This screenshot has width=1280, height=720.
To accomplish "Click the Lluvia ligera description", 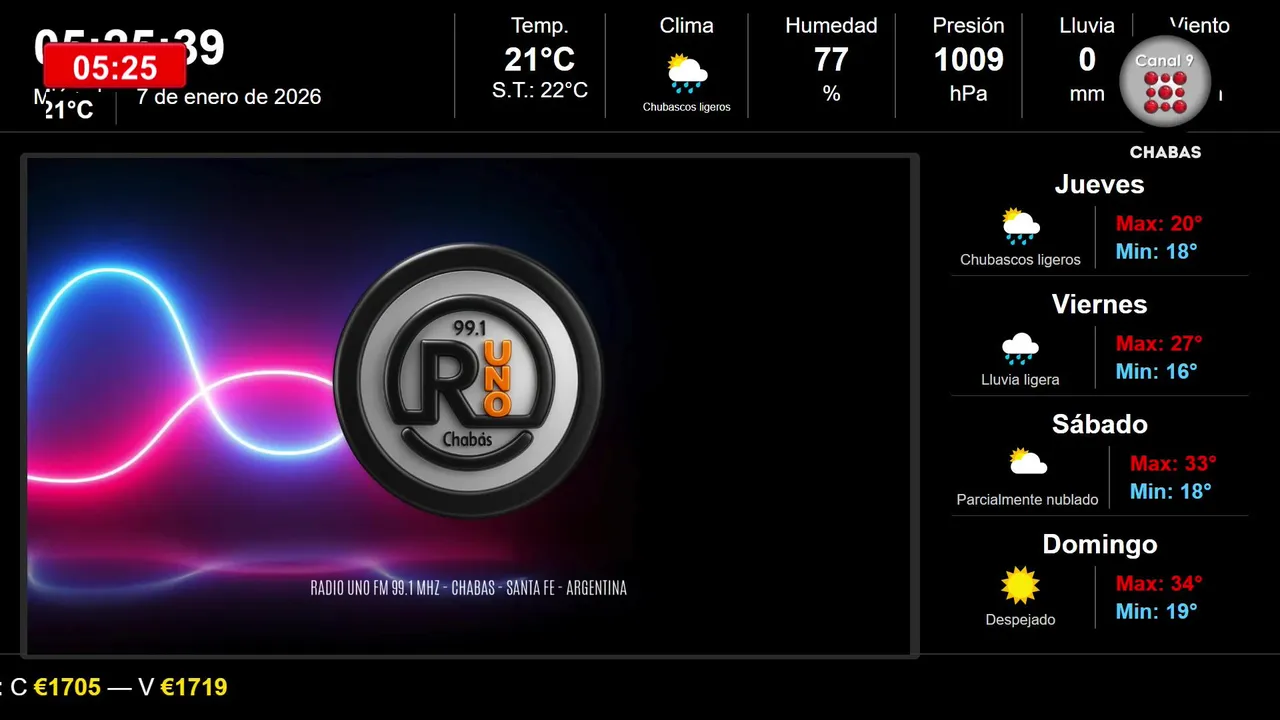I will [1020, 380].
